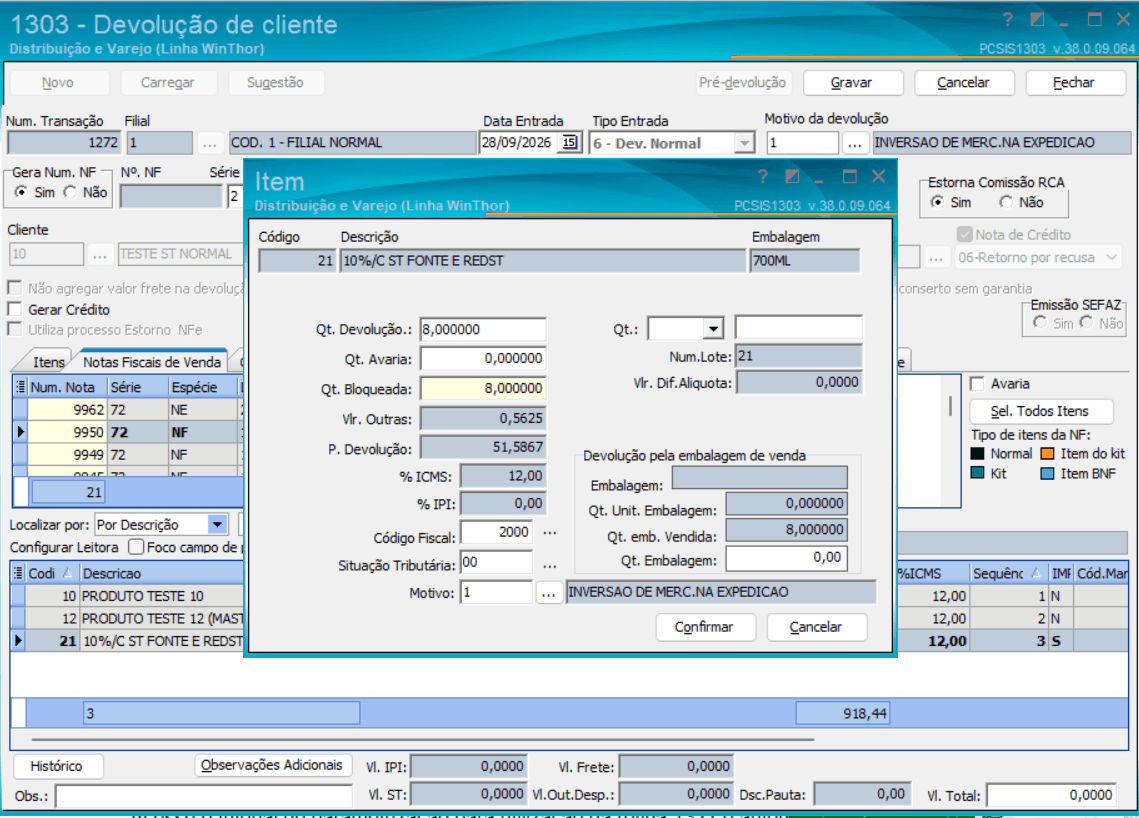Select Sim for Estorna Comissão RCA
Viewport: 1139px width, 818px height.
(x=938, y=202)
